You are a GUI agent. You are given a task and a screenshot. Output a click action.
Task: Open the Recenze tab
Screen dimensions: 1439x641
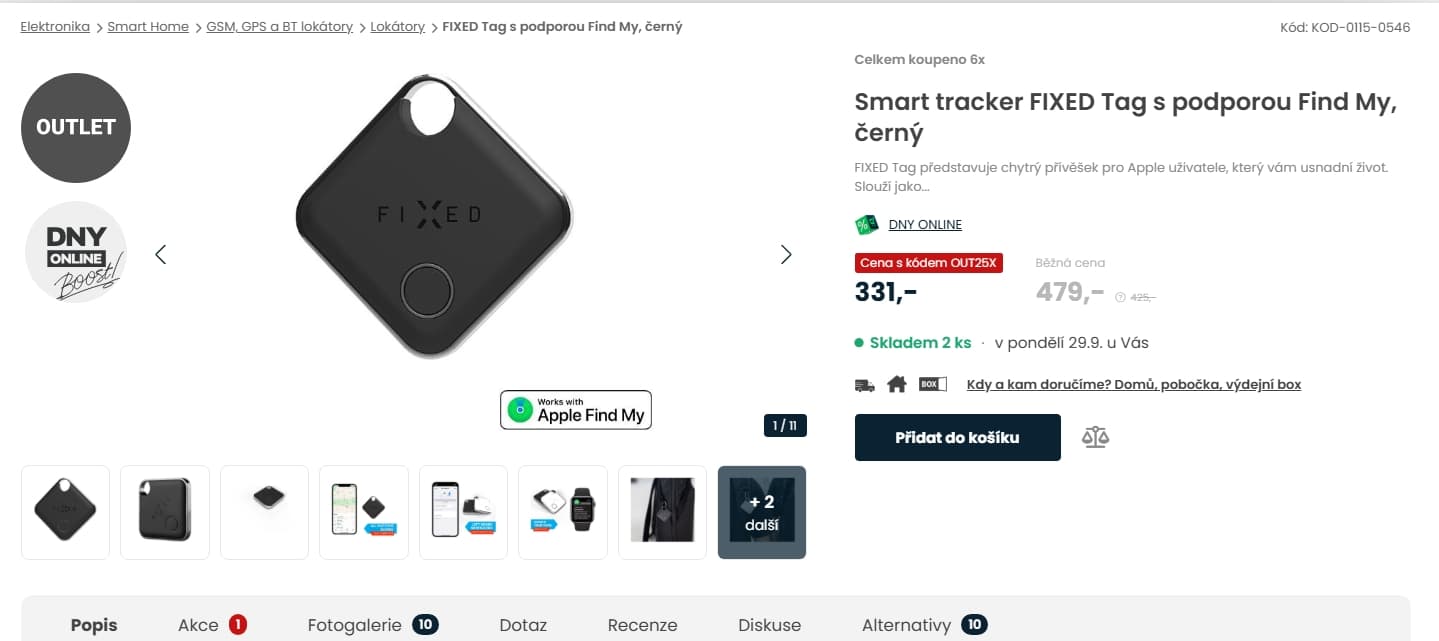click(x=642, y=625)
